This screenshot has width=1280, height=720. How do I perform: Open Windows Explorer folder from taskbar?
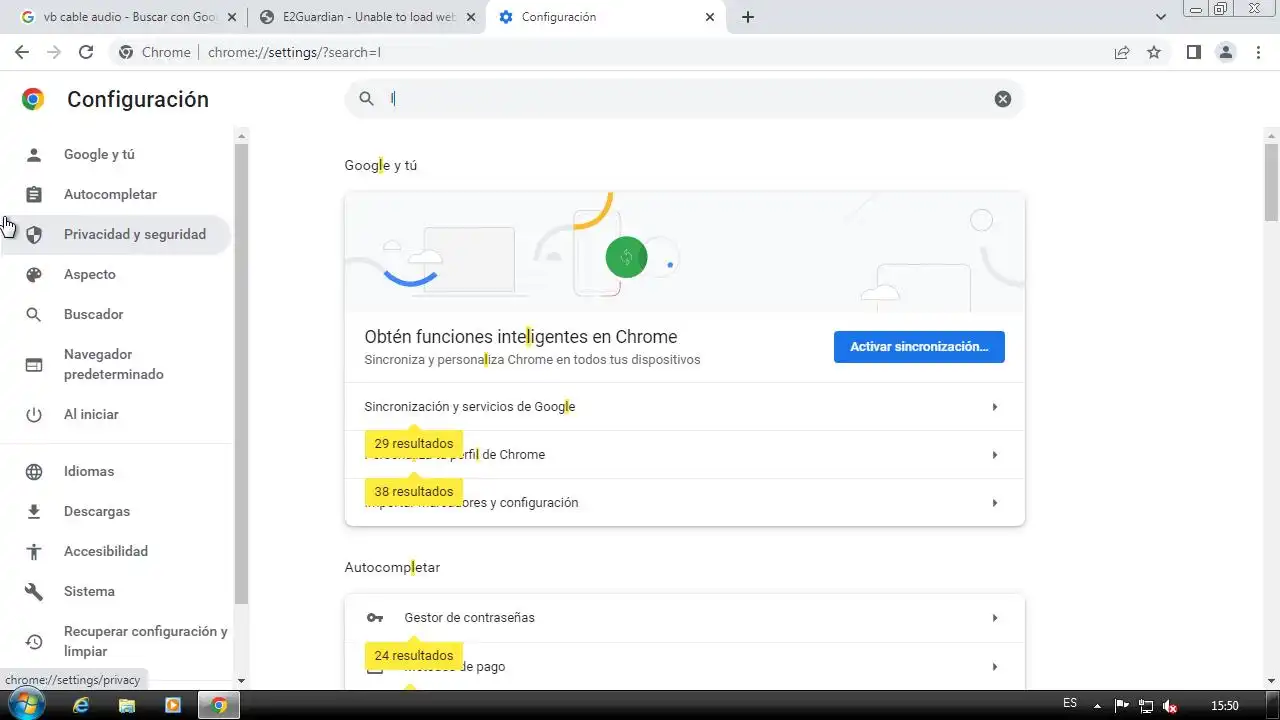[x=127, y=705]
